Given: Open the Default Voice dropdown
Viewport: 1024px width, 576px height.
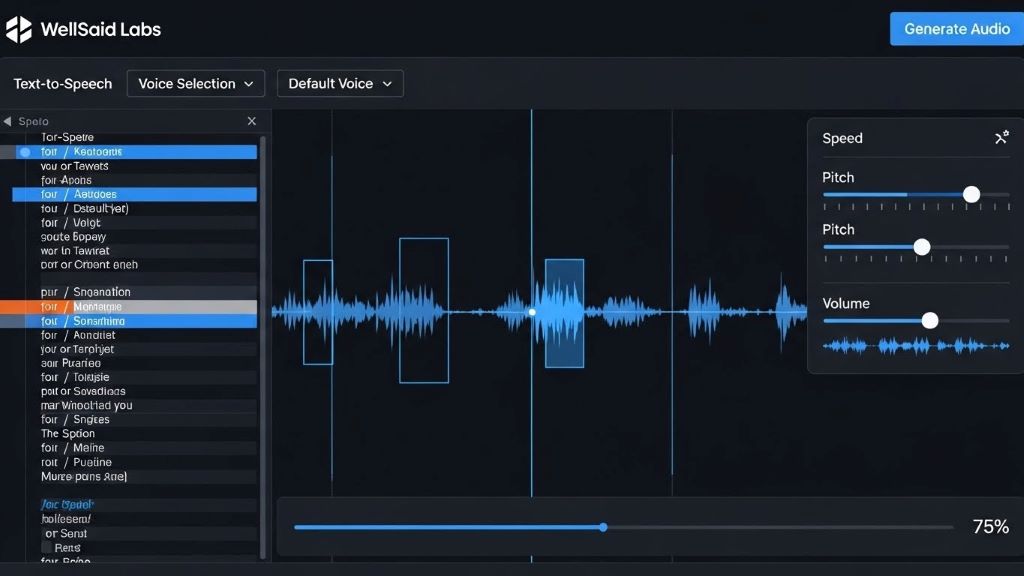Looking at the screenshot, I should pos(339,84).
